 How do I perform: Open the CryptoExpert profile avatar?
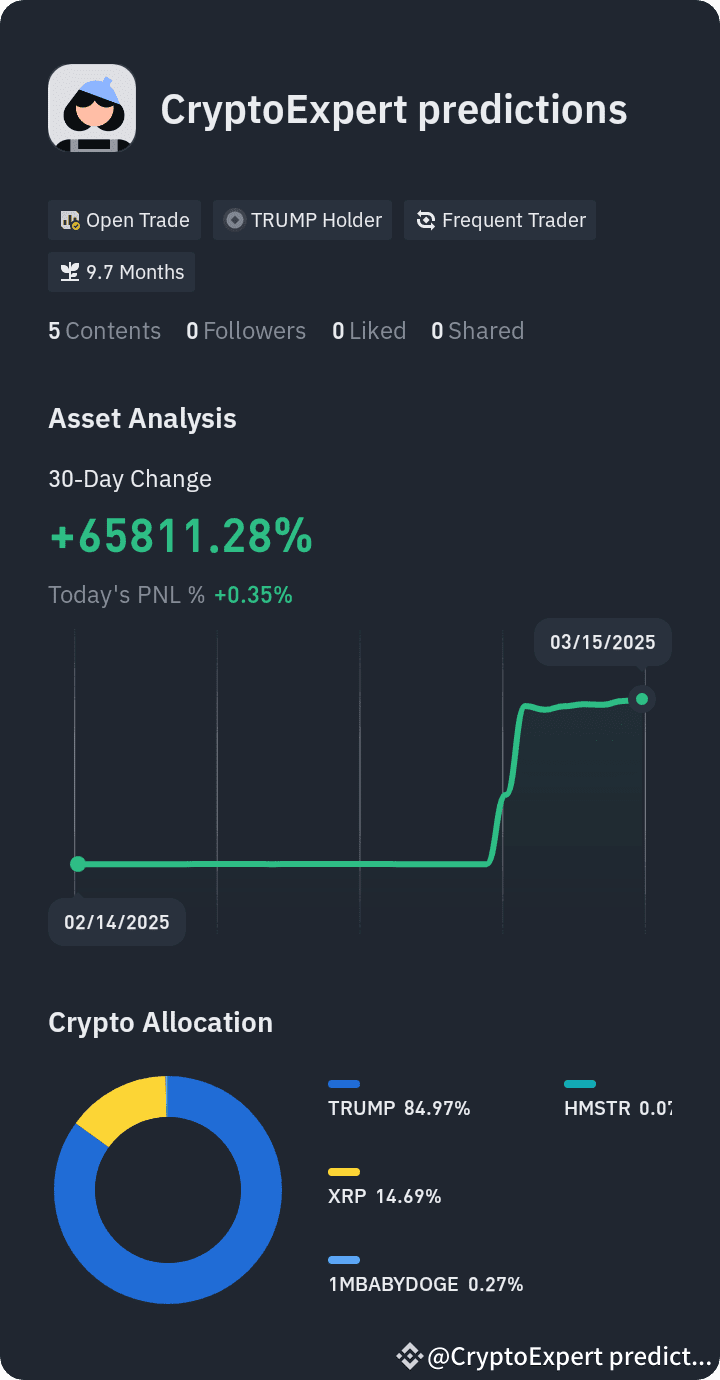click(92, 108)
